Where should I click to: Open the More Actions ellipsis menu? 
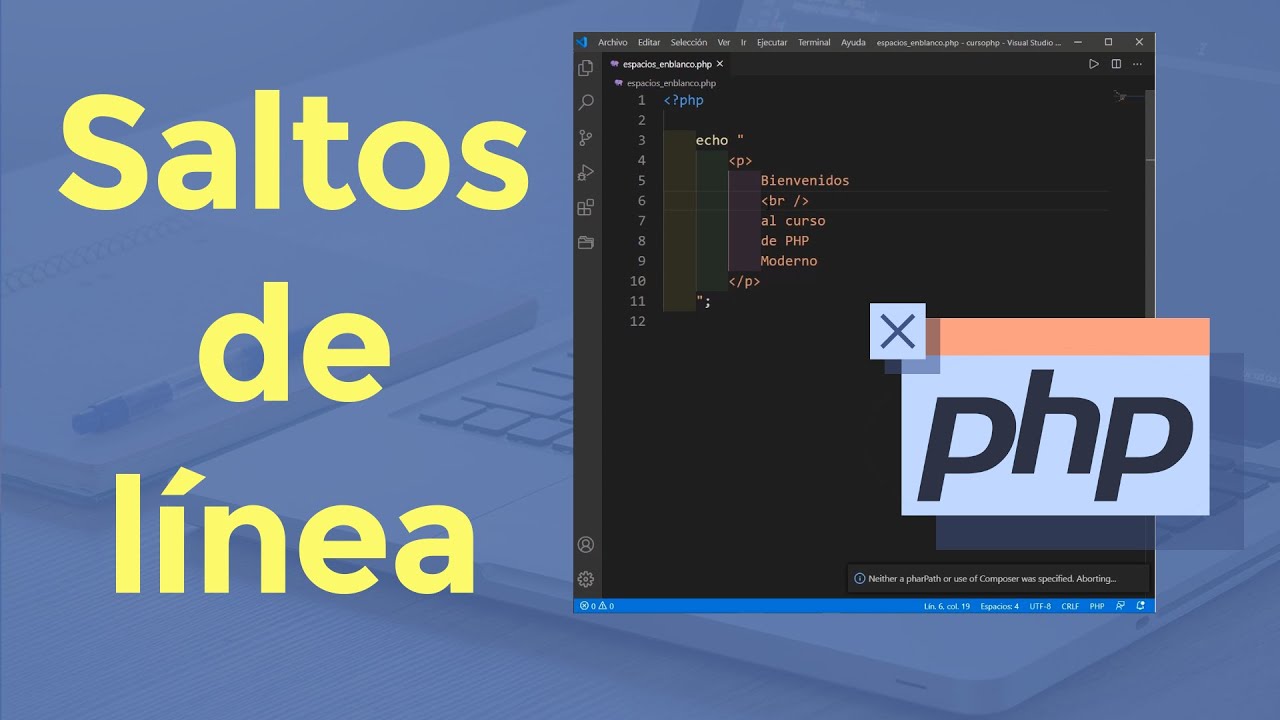(1139, 64)
